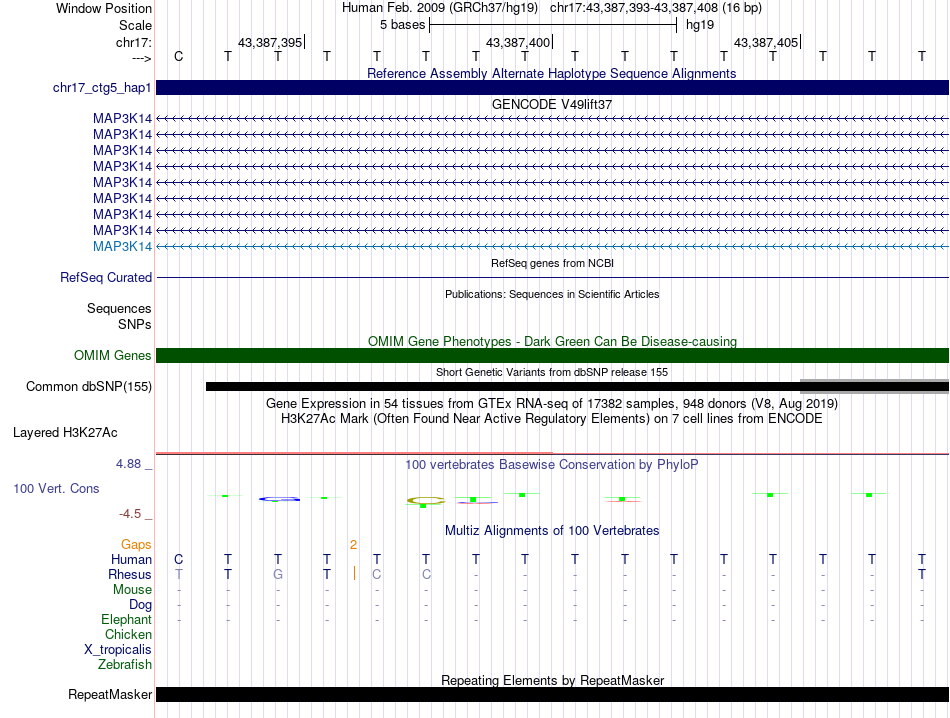
Task: Click the 43,387,405 ruler coordinate
Action: tap(766, 42)
